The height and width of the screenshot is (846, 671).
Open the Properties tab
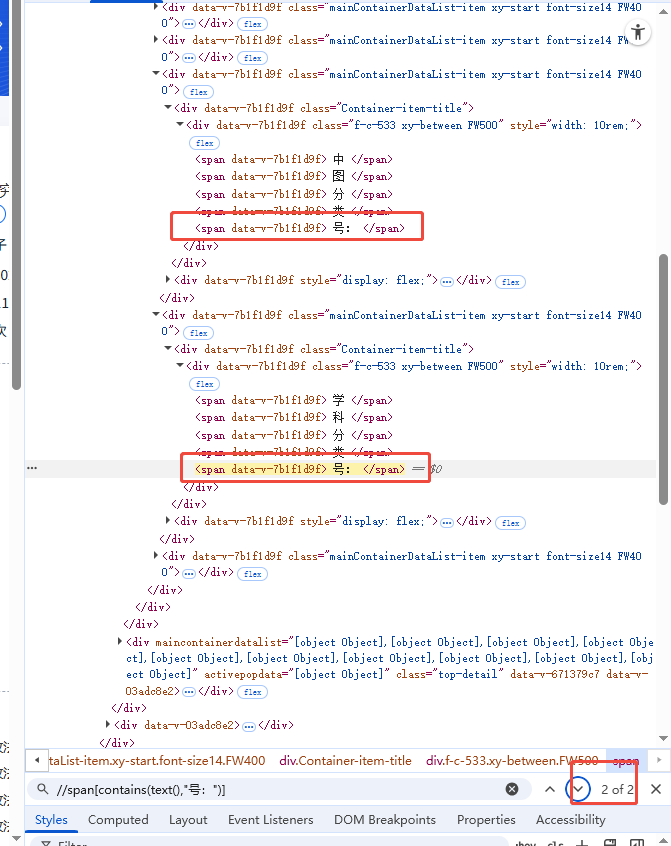tap(486, 820)
